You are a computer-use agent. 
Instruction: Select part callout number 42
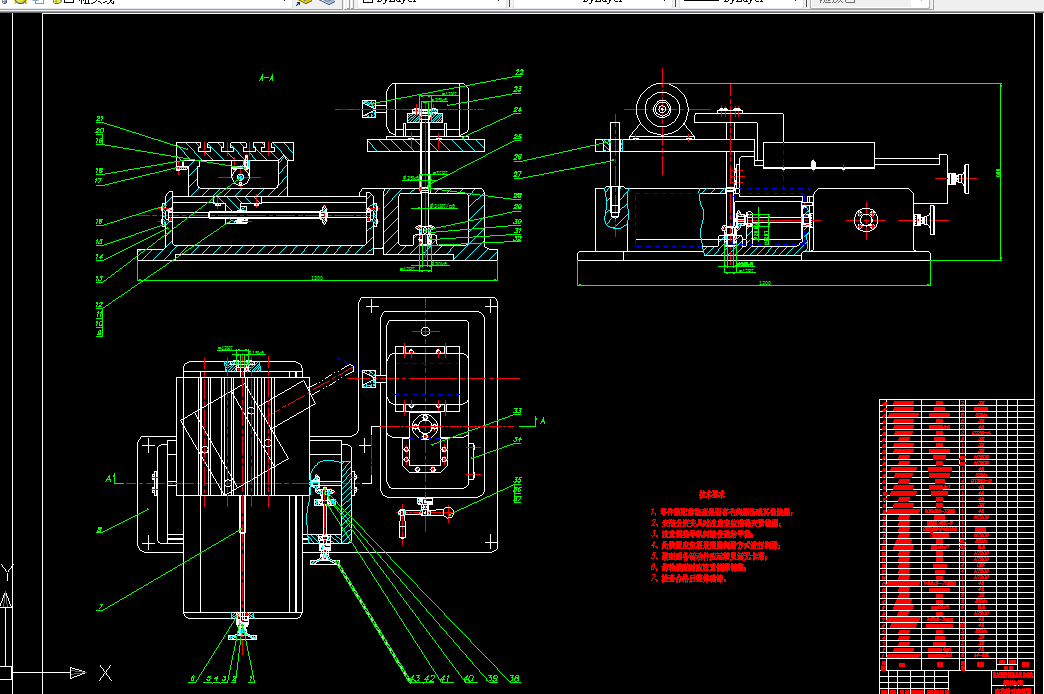point(429,679)
